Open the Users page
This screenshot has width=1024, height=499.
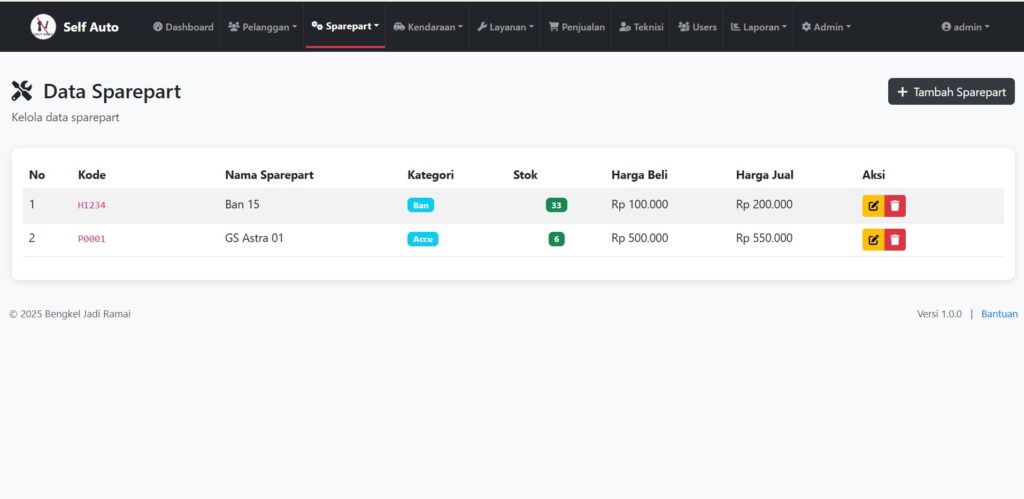pos(697,27)
